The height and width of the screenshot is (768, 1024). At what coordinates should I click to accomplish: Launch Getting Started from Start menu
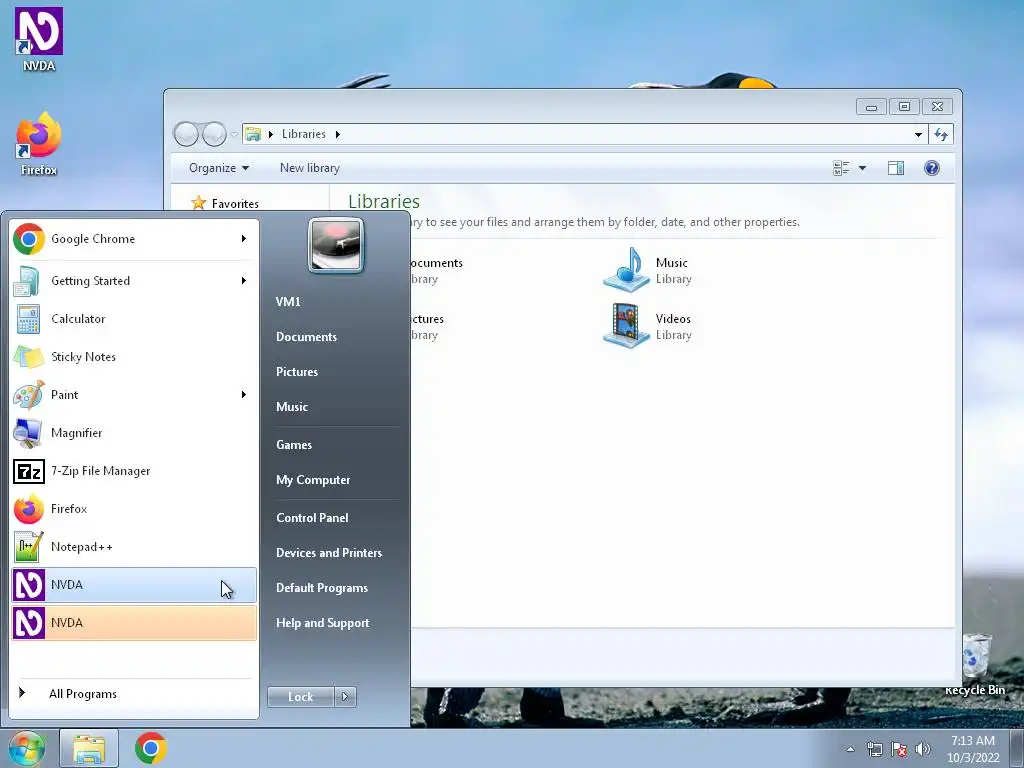click(x=134, y=281)
